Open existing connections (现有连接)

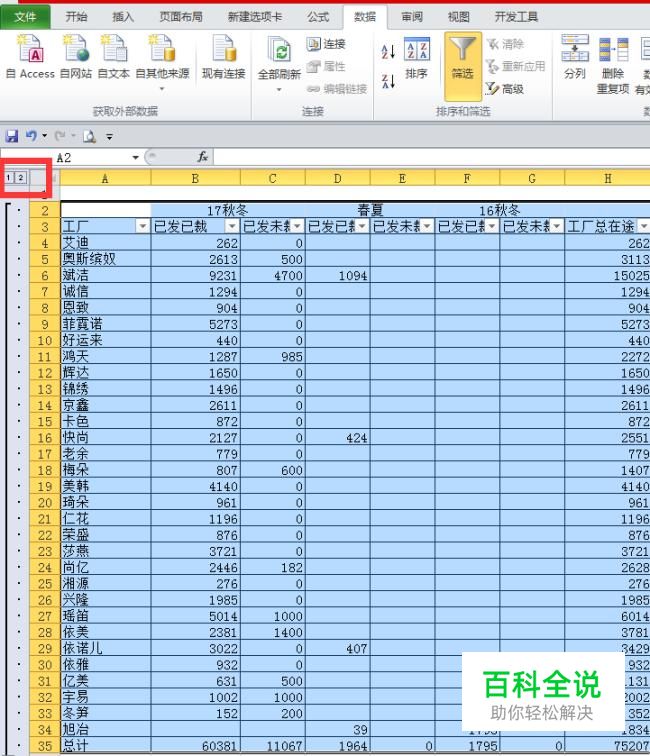pos(224,57)
